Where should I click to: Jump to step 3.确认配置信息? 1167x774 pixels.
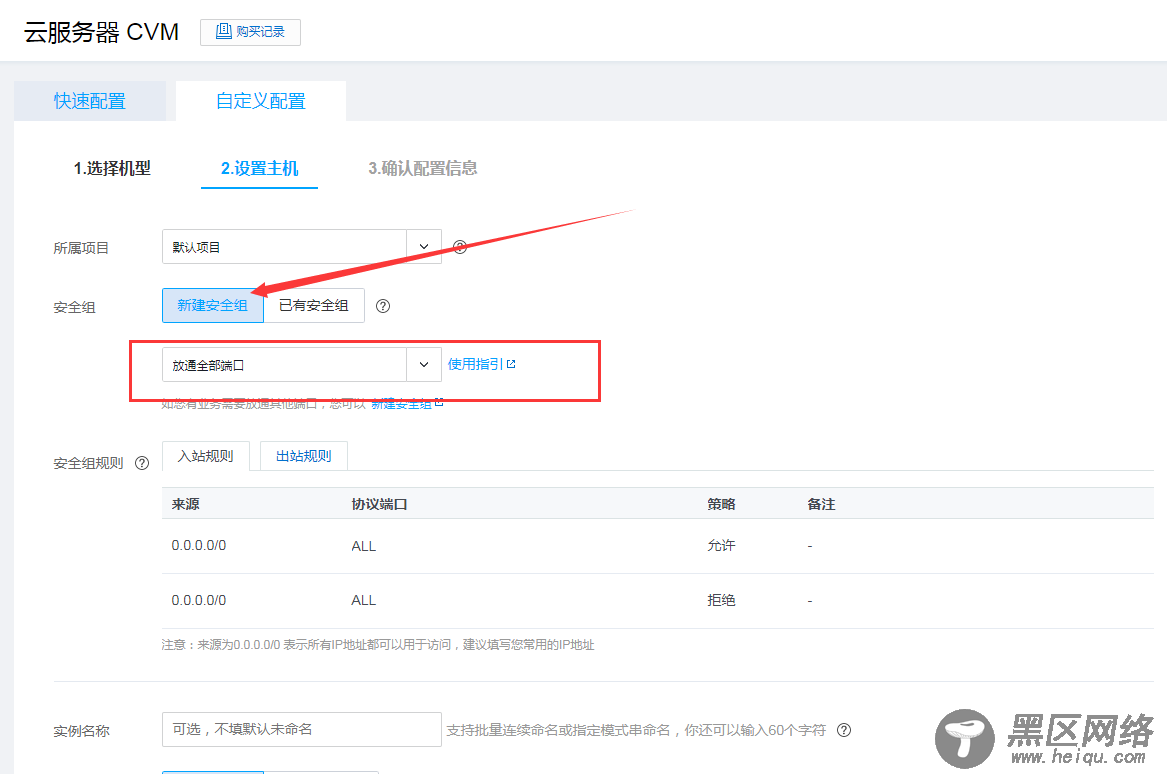pos(423,168)
